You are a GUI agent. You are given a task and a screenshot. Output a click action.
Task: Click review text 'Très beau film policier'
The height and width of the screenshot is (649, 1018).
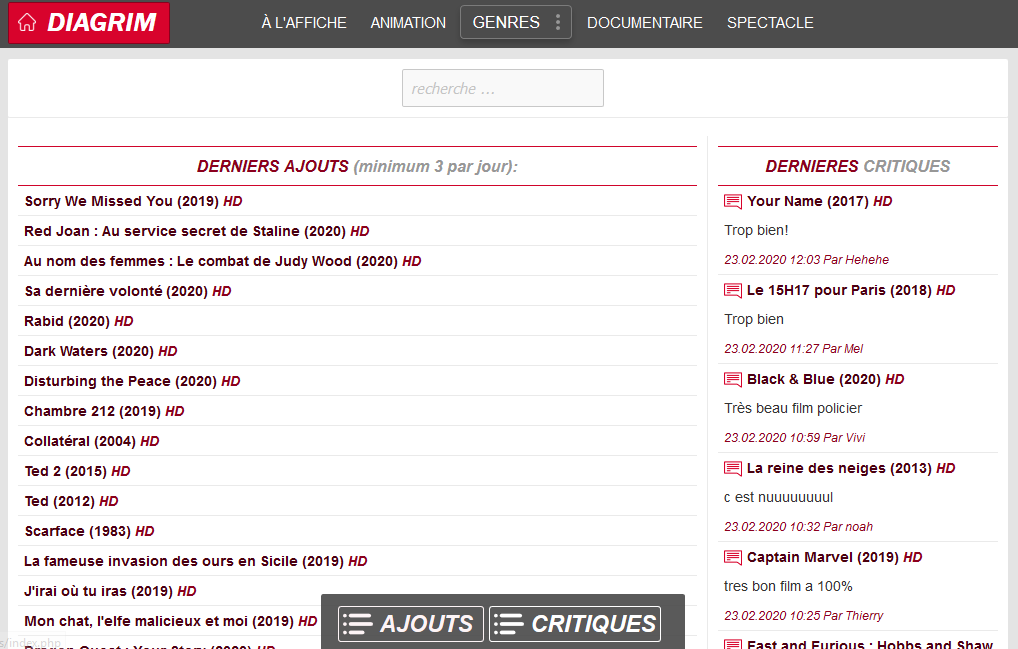point(793,408)
